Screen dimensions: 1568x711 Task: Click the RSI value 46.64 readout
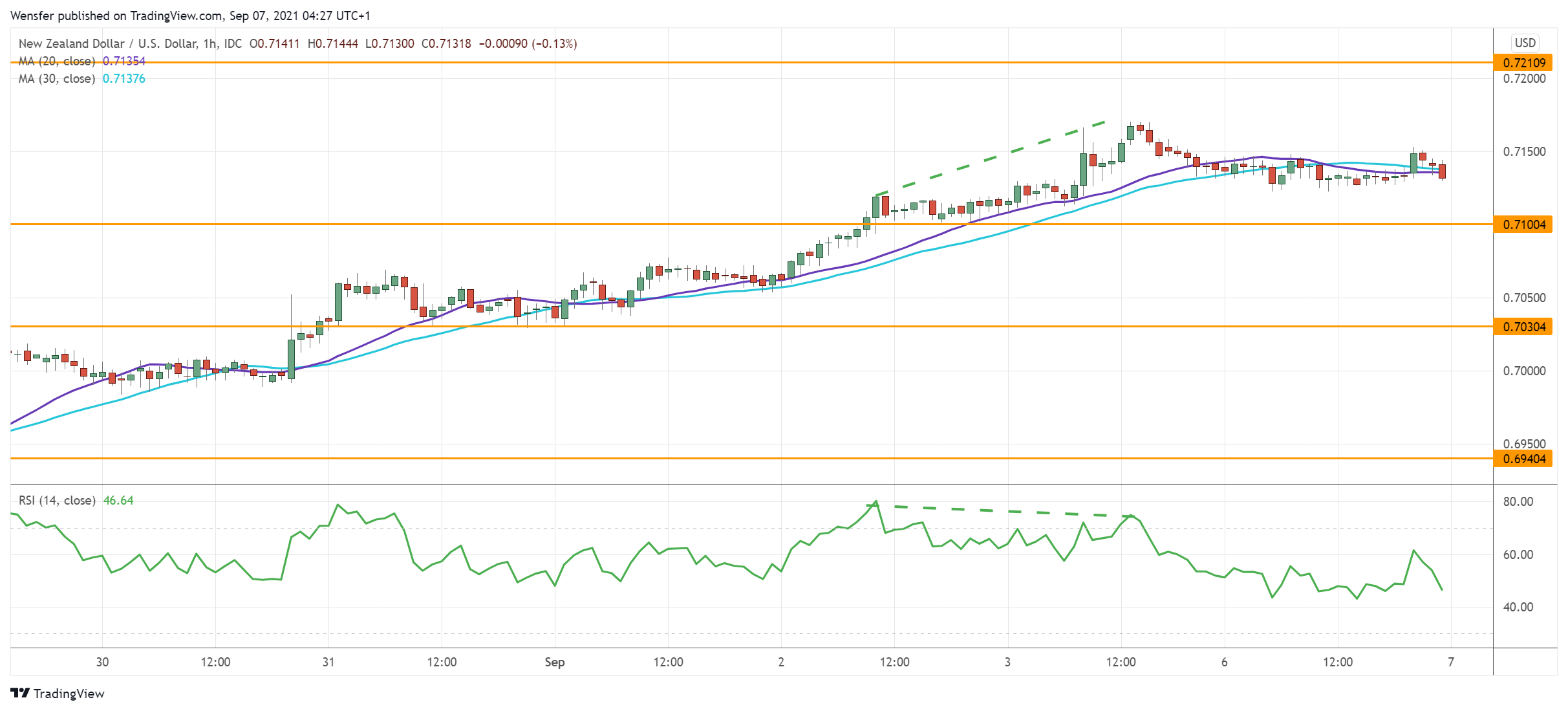pos(118,500)
